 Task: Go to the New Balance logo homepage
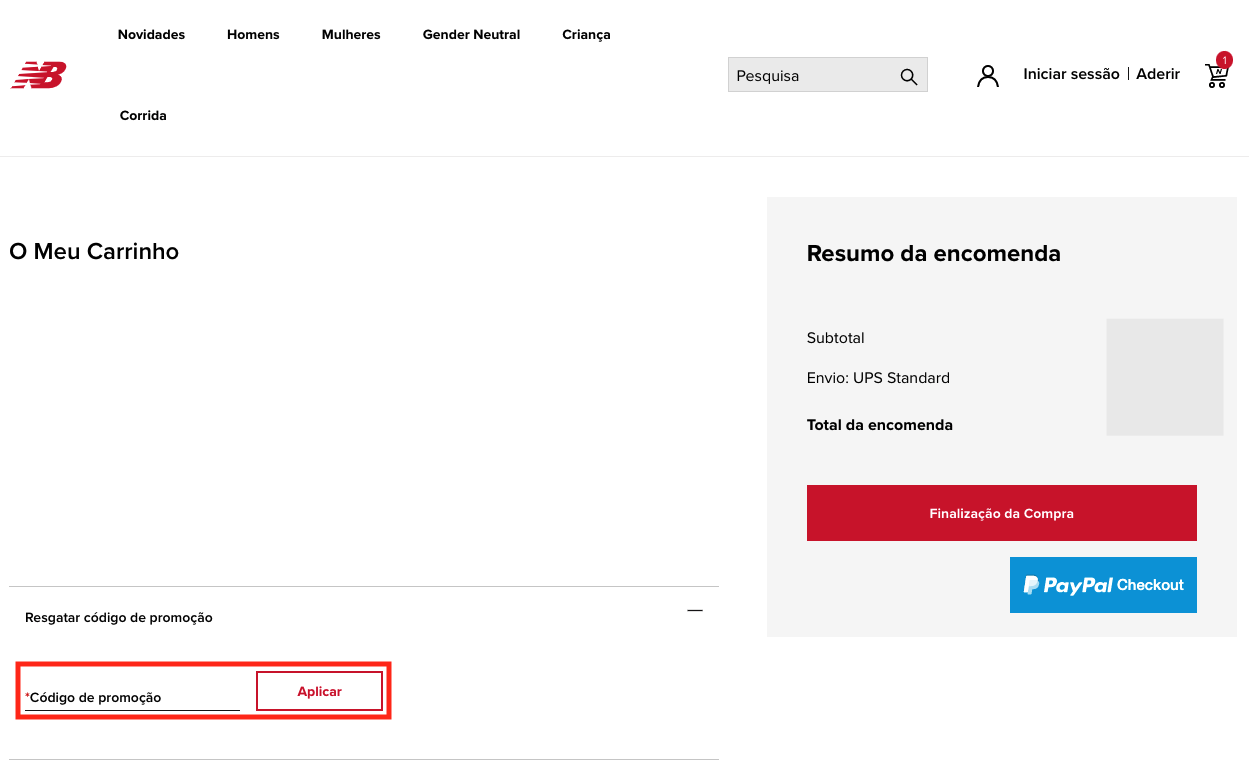click(x=39, y=75)
